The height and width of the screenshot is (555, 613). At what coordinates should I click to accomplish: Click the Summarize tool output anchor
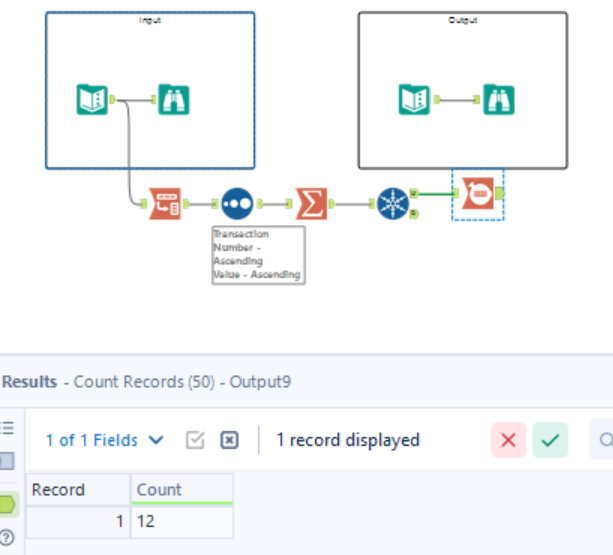click(x=332, y=204)
